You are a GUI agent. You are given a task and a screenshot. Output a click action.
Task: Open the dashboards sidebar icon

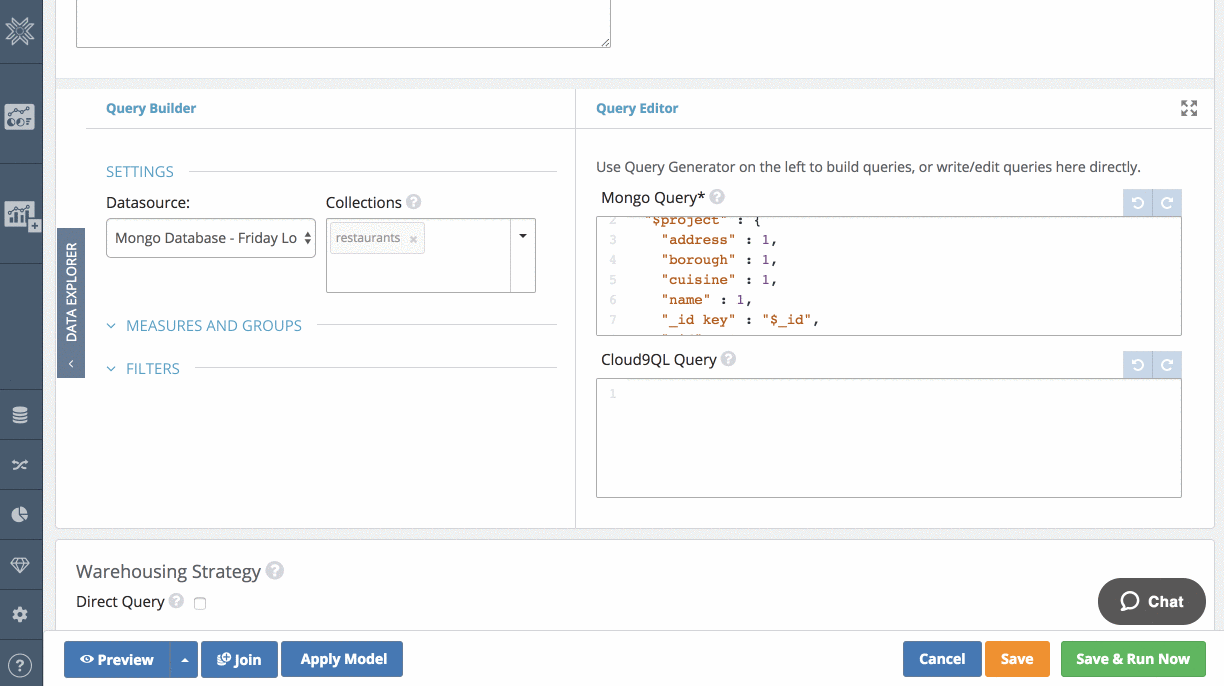coord(20,116)
